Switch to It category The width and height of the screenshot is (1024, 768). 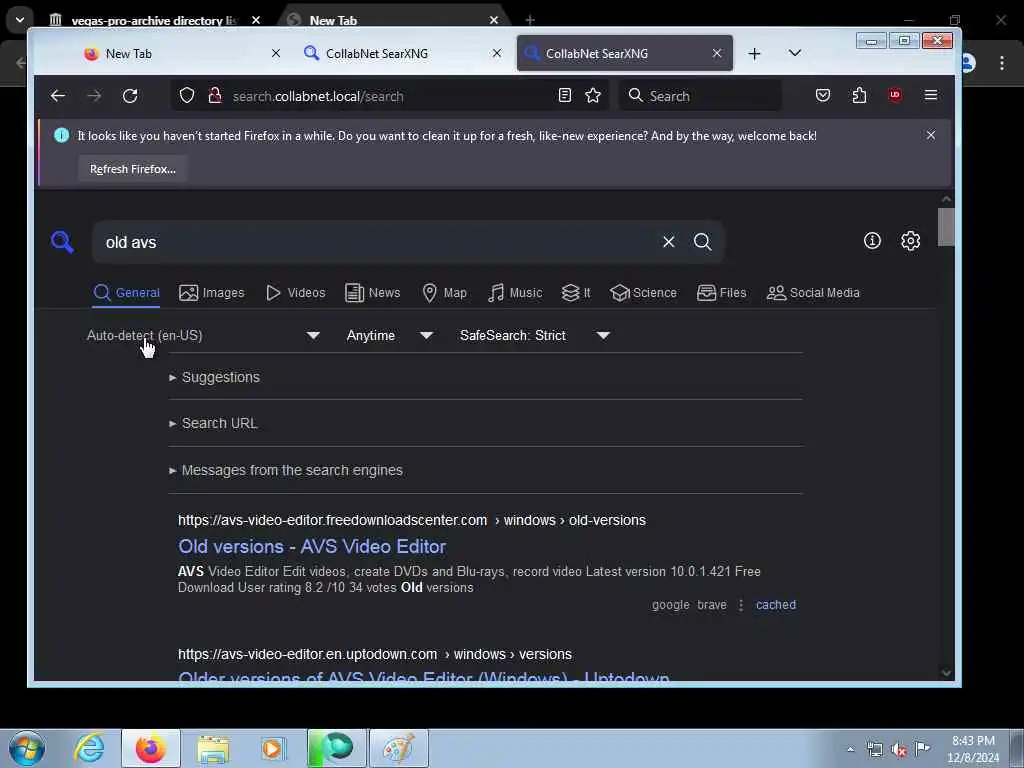(x=576, y=293)
